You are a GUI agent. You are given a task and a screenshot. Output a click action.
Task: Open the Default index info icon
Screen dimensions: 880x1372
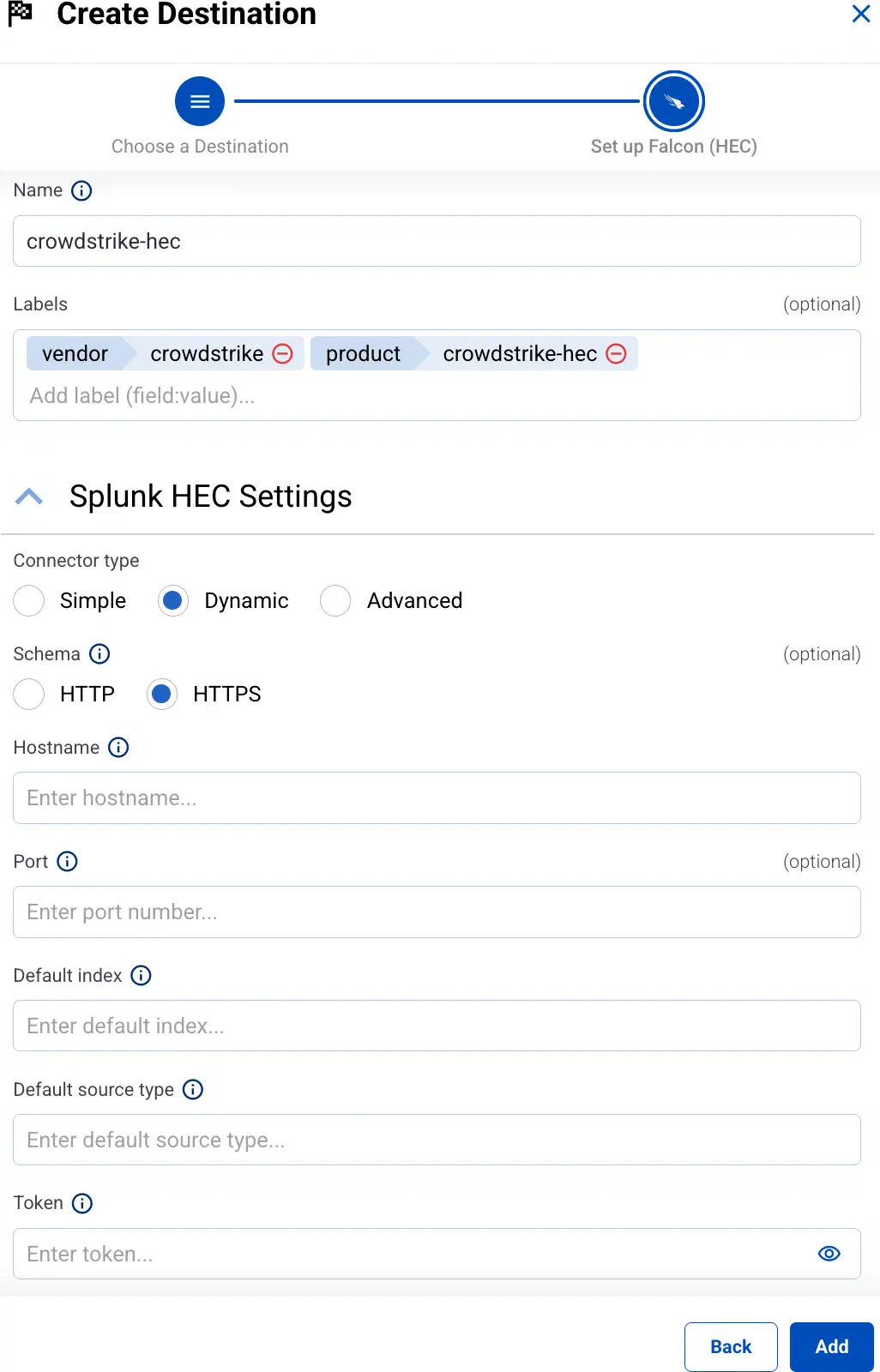click(141, 976)
